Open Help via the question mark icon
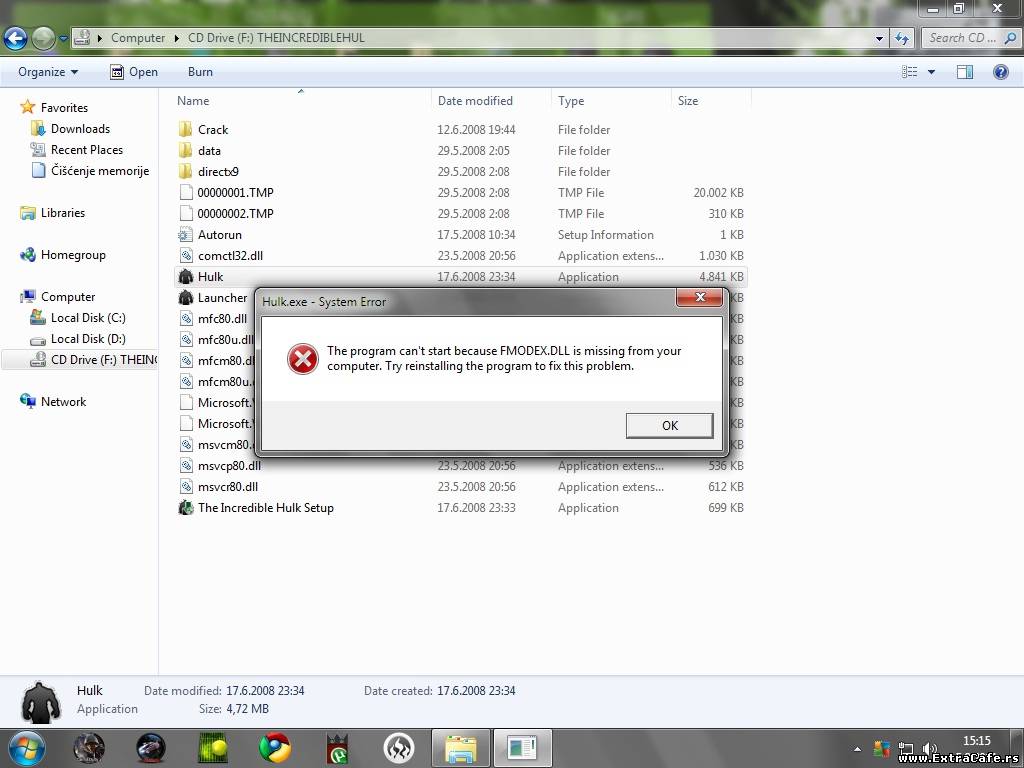The width and height of the screenshot is (1024, 768). coord(1000,72)
